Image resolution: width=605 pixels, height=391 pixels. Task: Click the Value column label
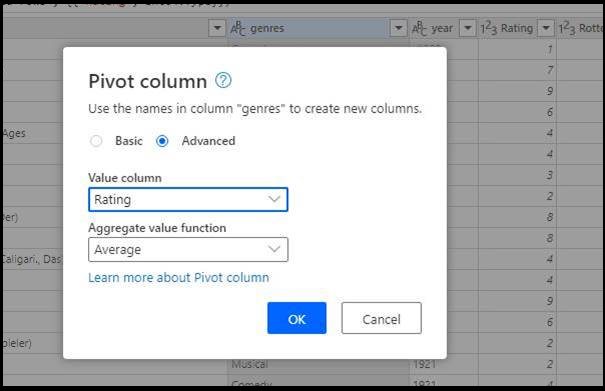pos(125,178)
